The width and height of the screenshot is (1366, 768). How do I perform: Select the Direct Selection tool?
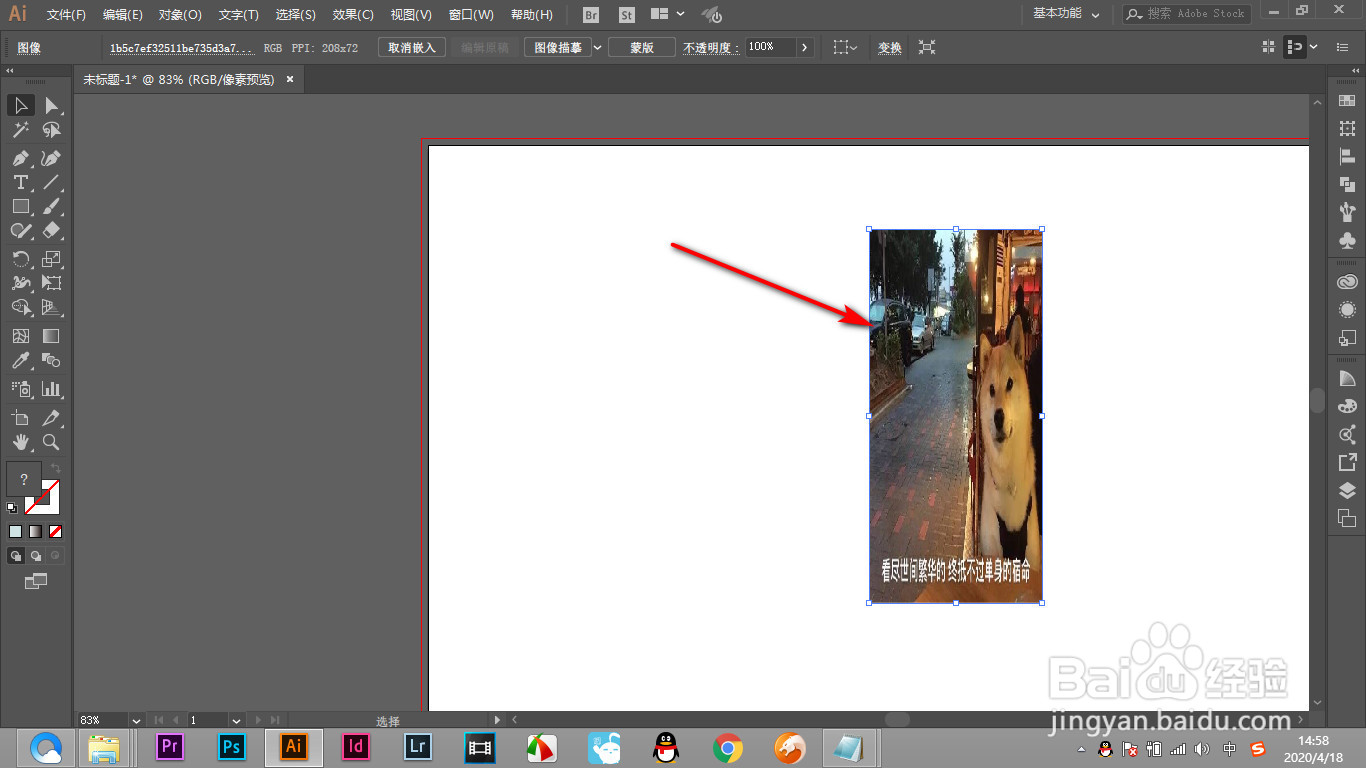[x=51, y=105]
